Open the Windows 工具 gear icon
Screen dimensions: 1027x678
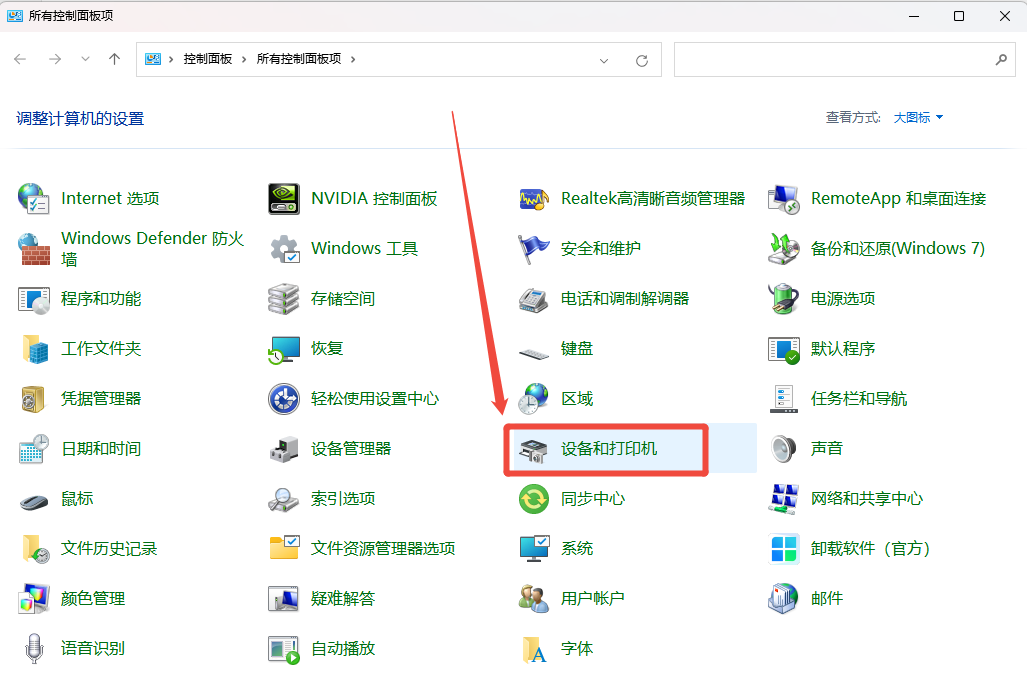tap(284, 249)
